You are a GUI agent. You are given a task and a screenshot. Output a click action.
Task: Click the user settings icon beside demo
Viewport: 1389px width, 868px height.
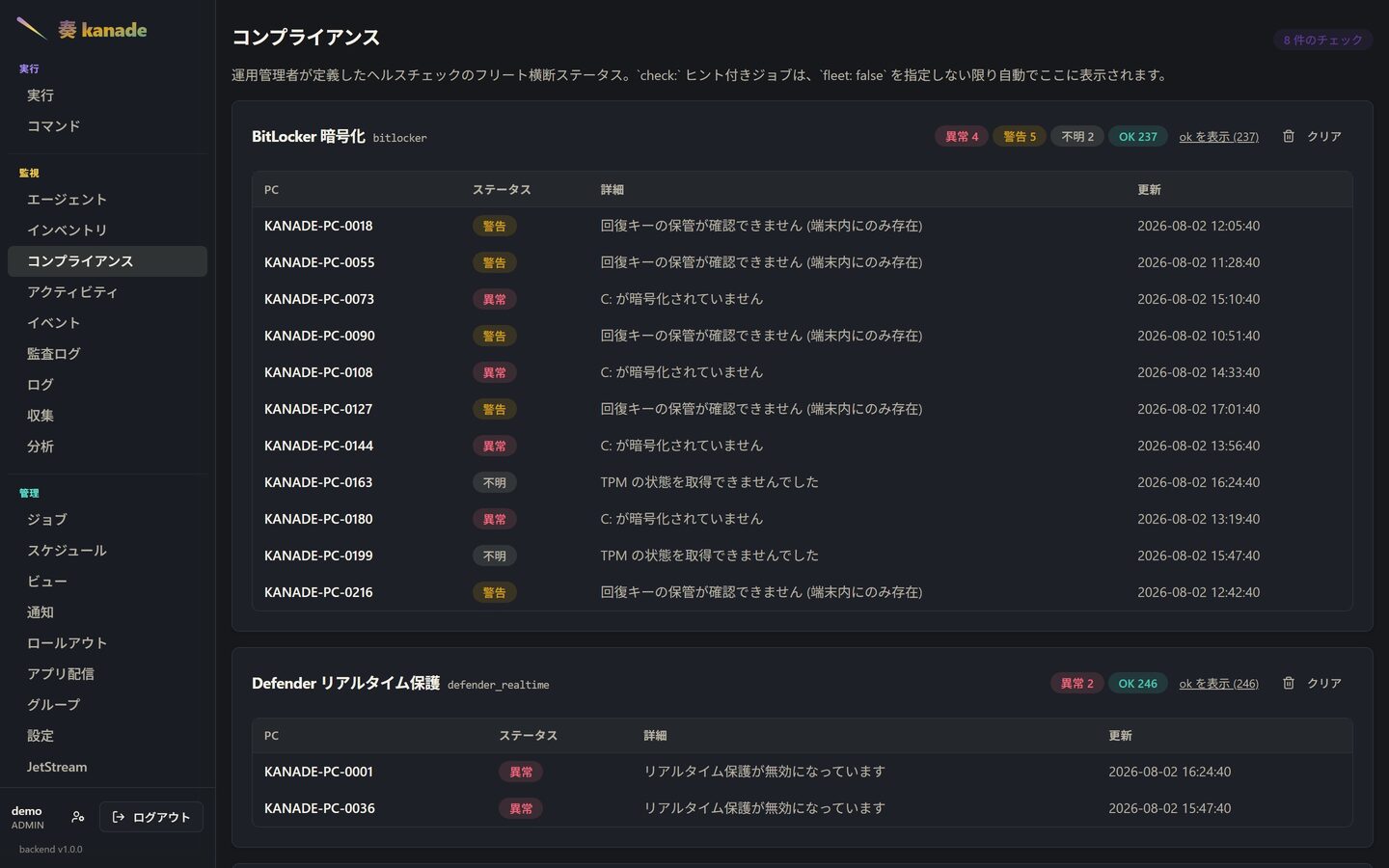pos(78,817)
